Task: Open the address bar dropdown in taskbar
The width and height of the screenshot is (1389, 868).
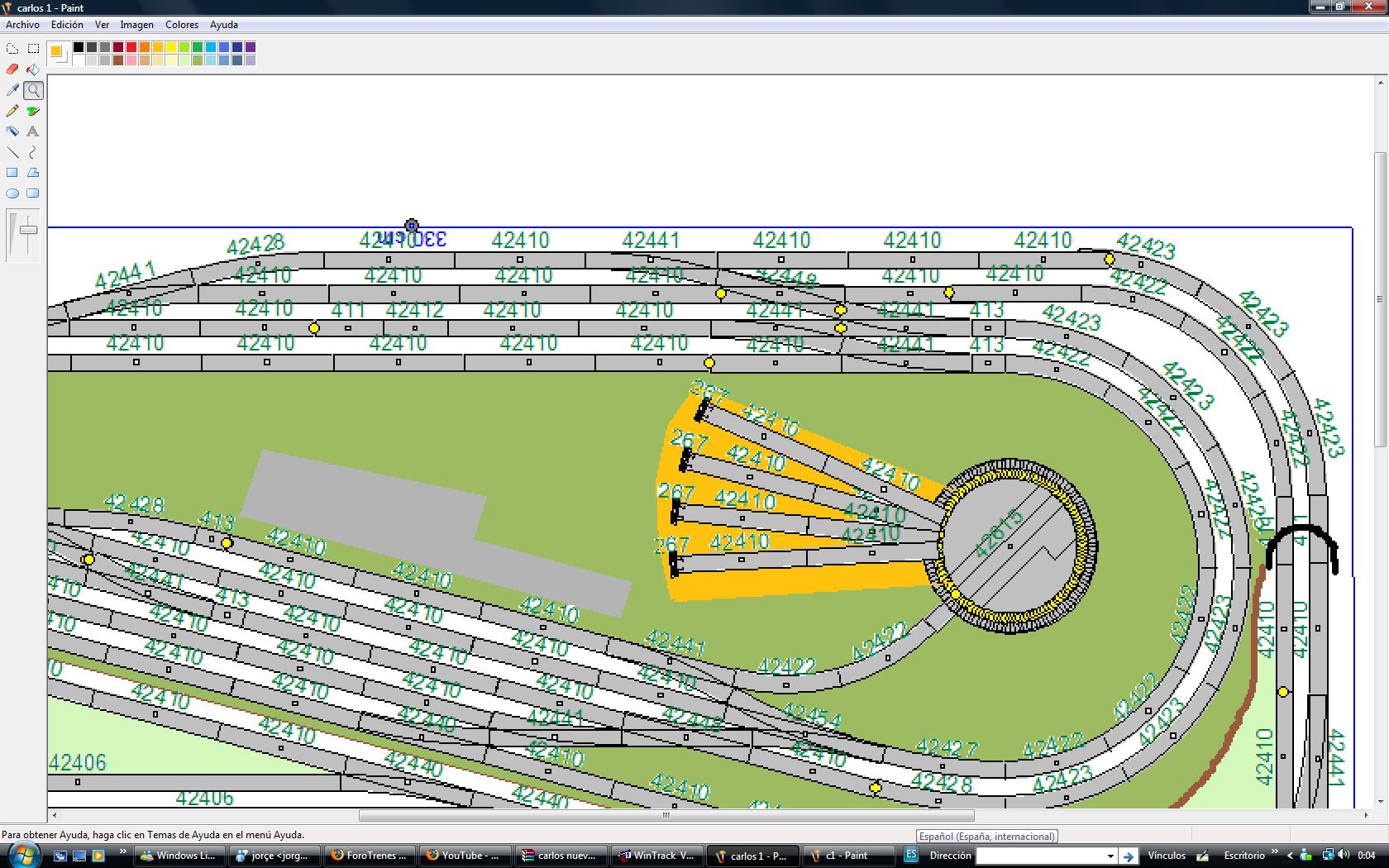Action: tap(1110, 856)
